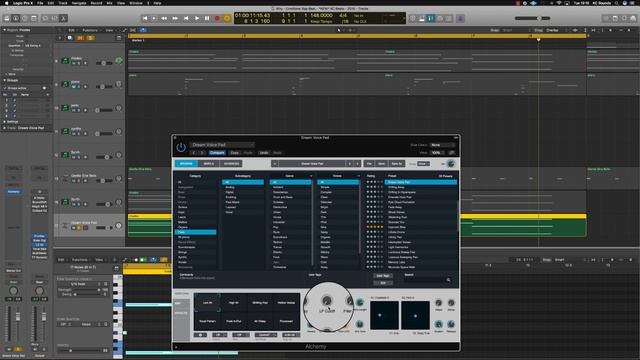Toggle the Compare button in Alchemy

217,153
